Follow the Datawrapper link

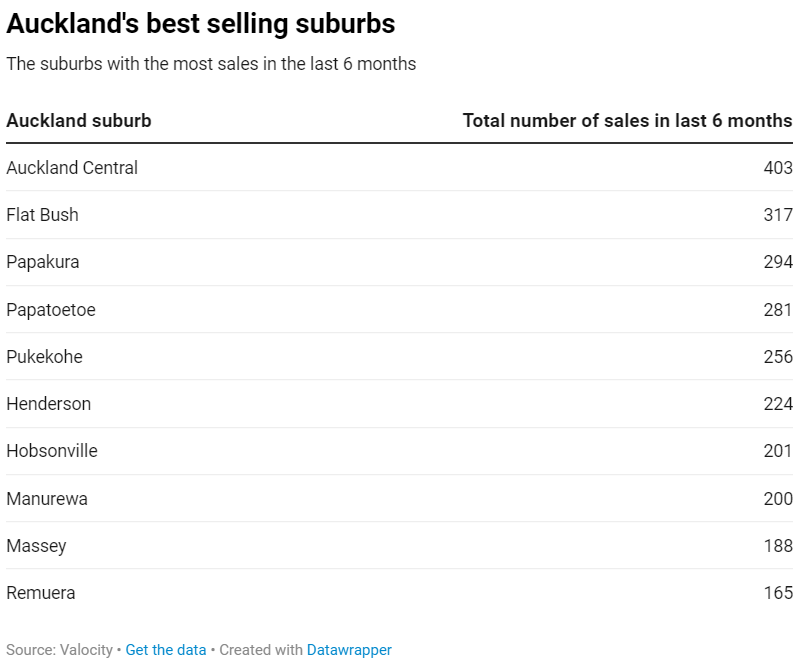point(349,650)
